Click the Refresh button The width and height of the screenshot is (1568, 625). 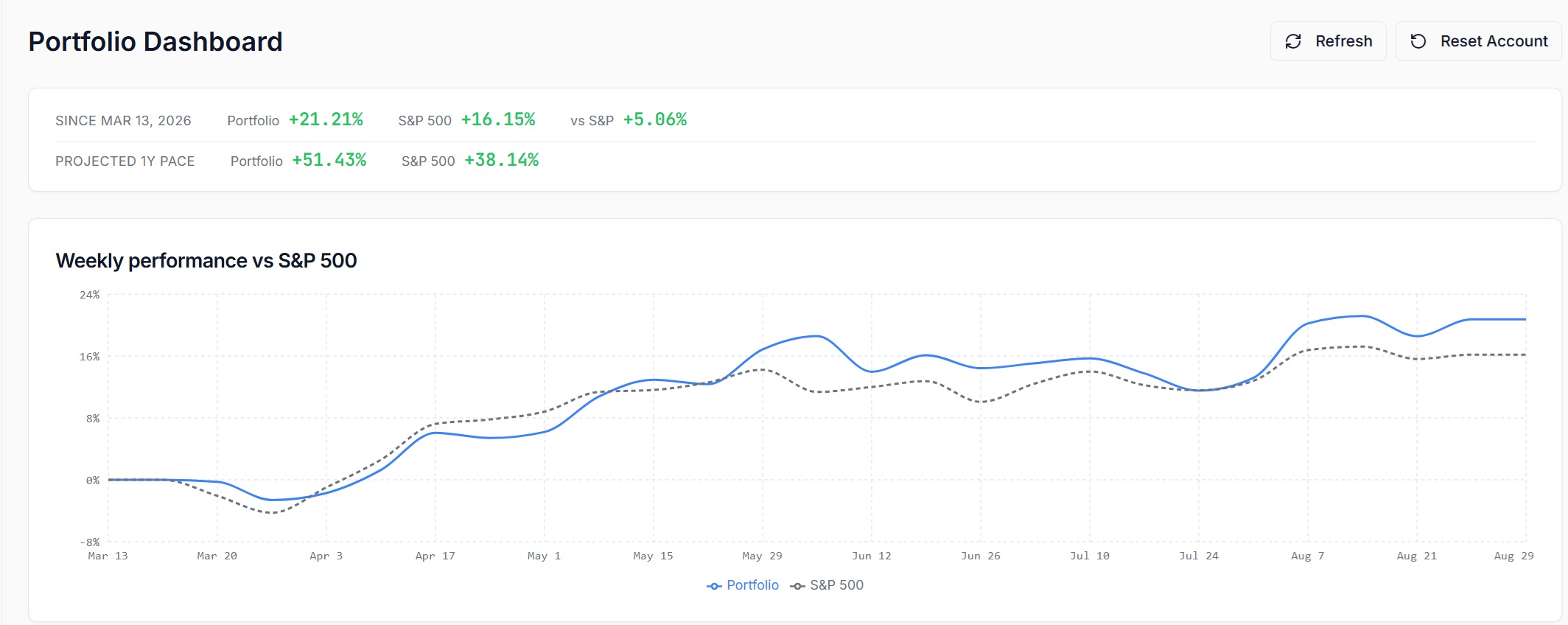click(x=1329, y=41)
